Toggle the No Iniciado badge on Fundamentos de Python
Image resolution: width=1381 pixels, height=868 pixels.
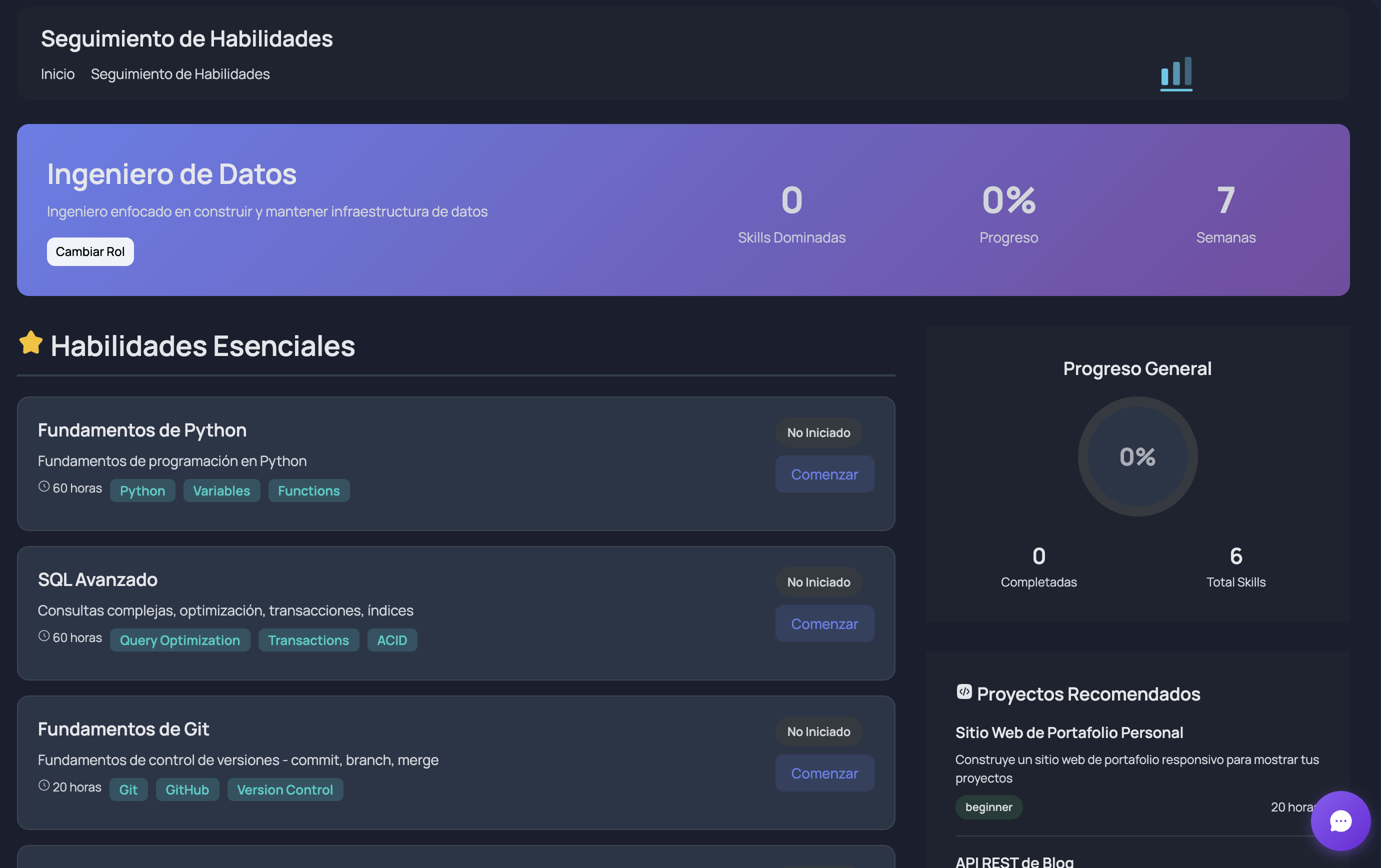[x=818, y=432]
